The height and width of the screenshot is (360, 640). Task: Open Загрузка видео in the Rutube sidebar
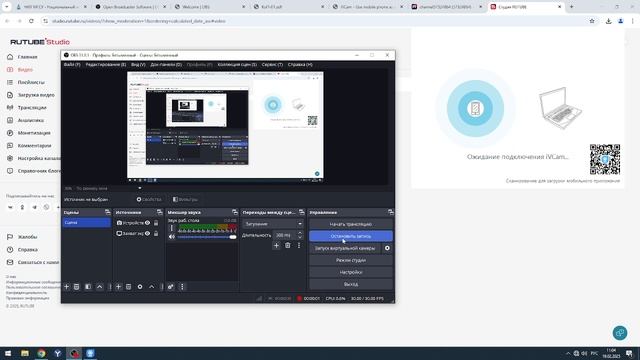[x=36, y=95]
